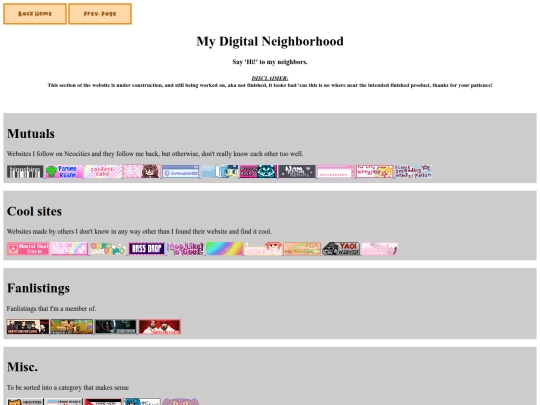Click the pastel cartoon characters badge
This screenshot has width=540, height=405.
tap(108, 249)
